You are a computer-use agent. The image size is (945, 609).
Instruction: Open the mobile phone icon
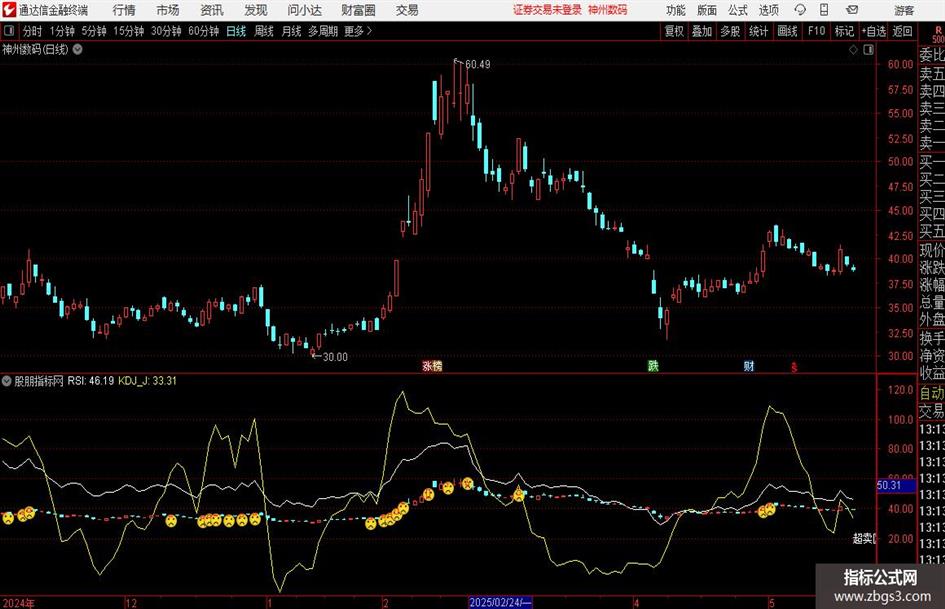824,10
